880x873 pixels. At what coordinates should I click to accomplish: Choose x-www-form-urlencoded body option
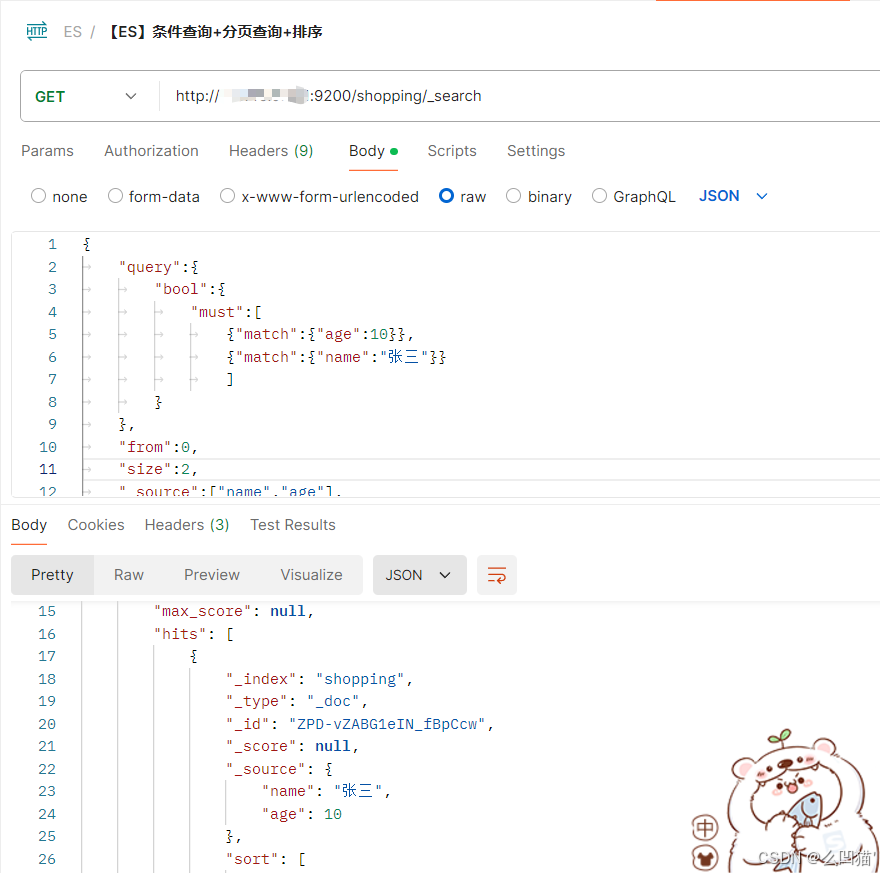228,196
